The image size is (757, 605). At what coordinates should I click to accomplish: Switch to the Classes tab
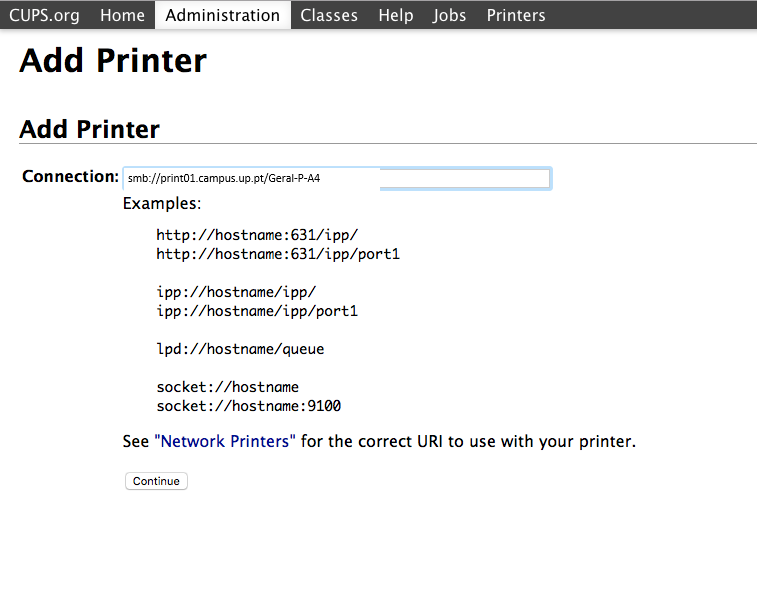point(329,15)
